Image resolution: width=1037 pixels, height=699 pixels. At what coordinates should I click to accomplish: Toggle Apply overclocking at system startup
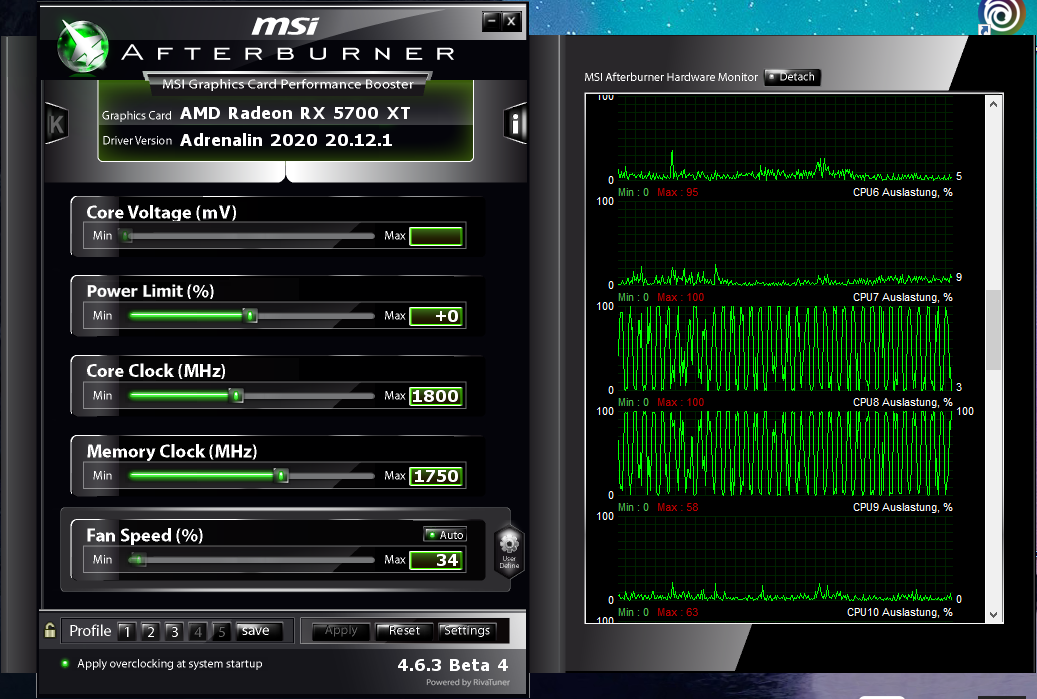pos(162,663)
